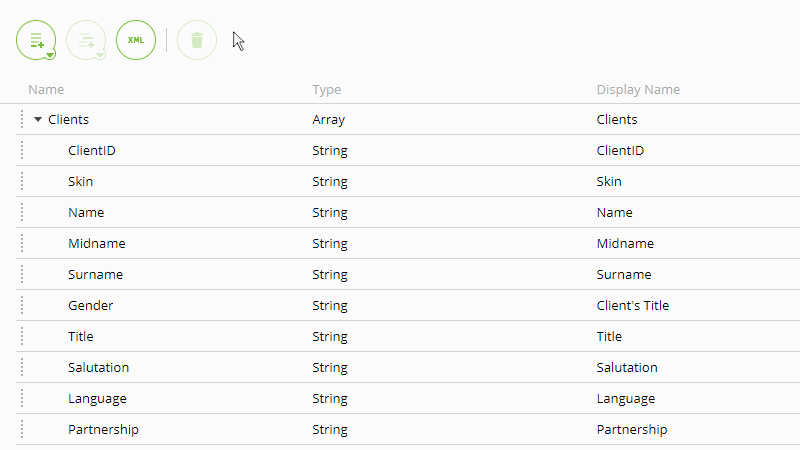The image size is (800, 450).
Task: Click the Client's Title display name
Action: click(x=633, y=306)
